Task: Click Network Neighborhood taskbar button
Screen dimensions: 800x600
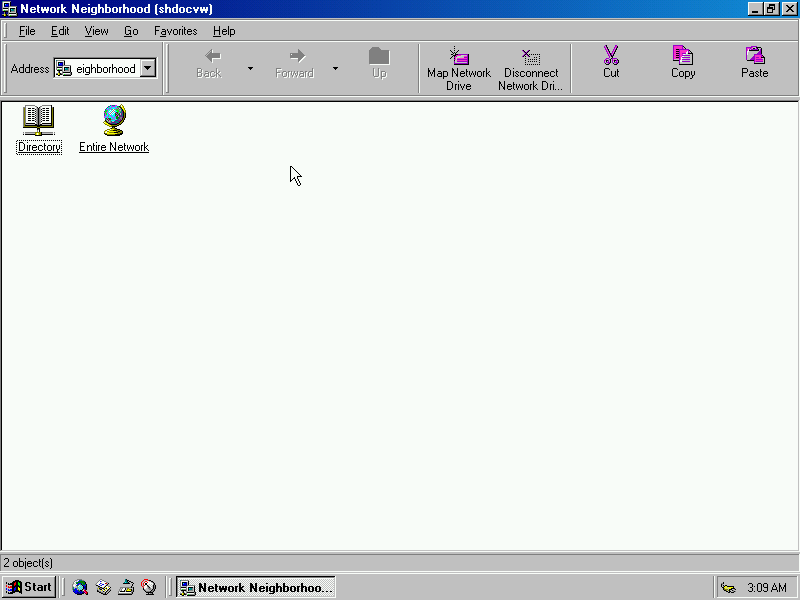Action: pyautogui.click(x=256, y=588)
